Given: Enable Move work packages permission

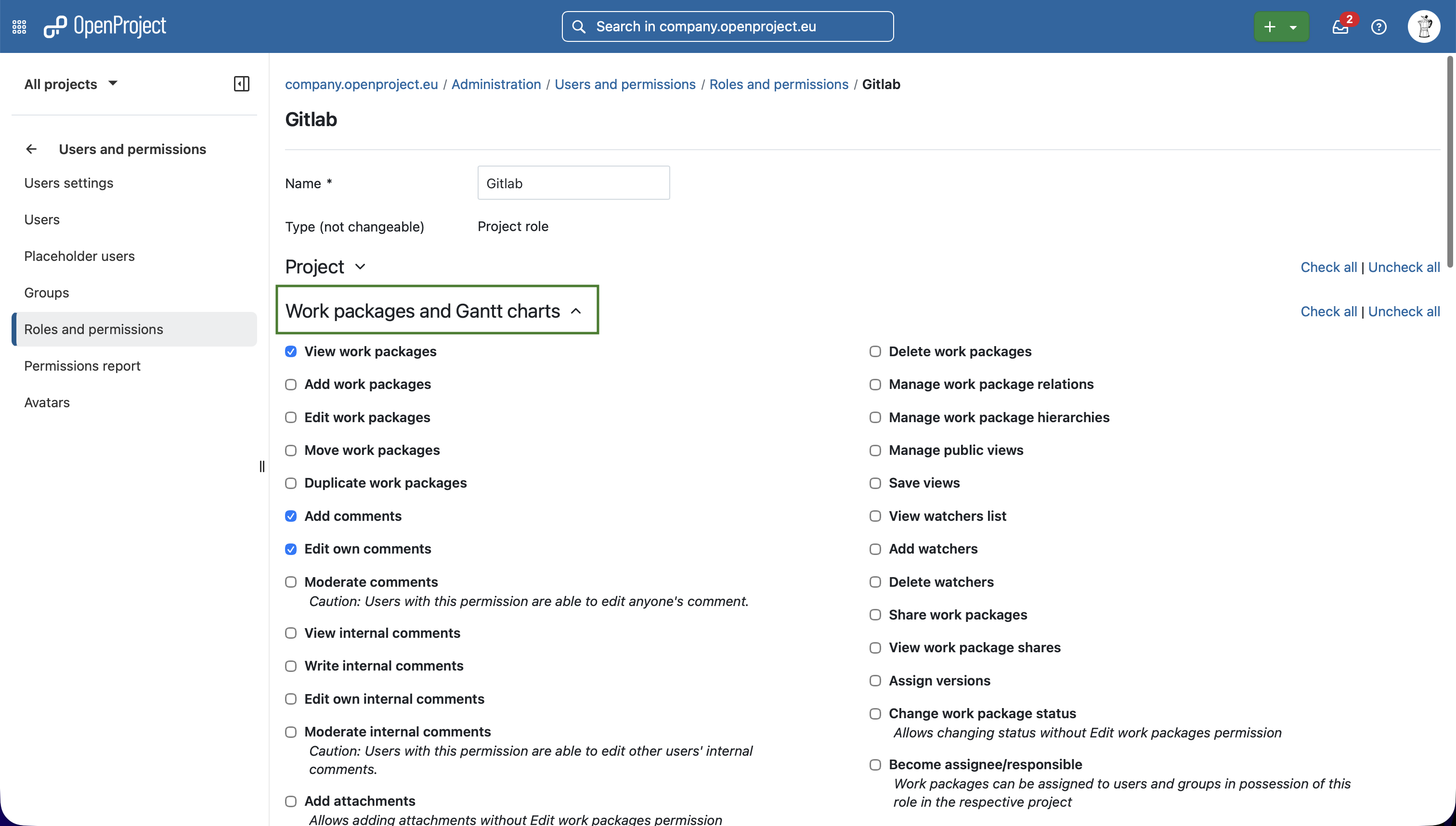Looking at the screenshot, I should tap(290, 451).
